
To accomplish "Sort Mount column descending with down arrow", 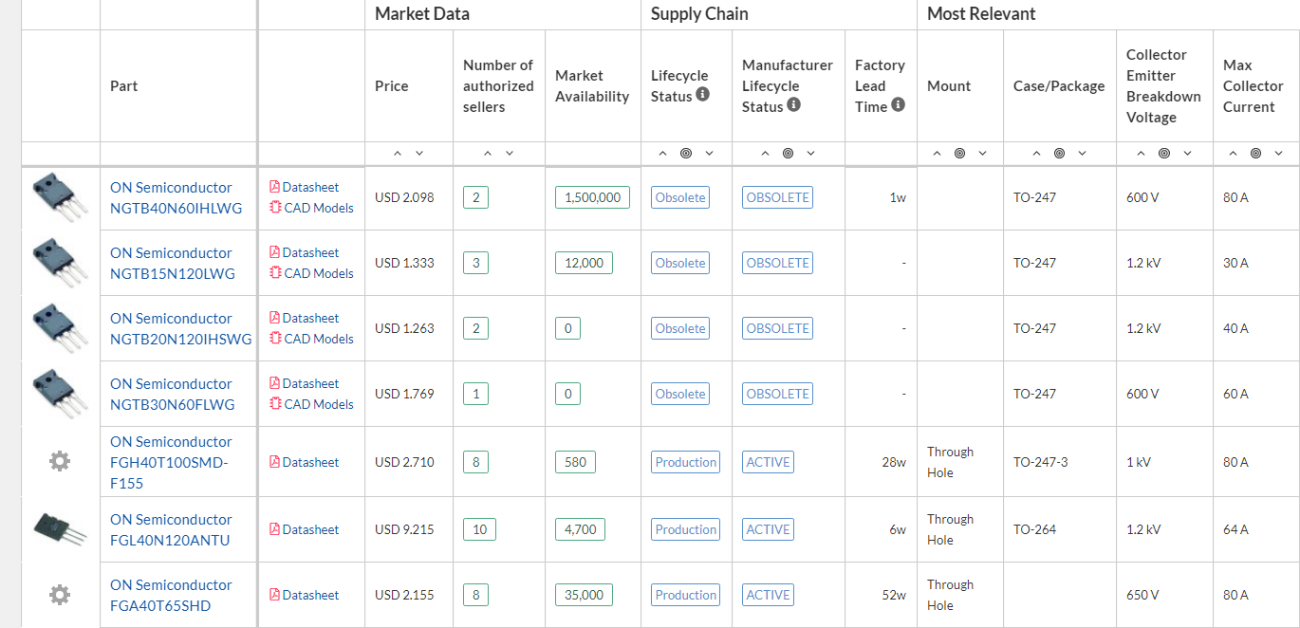I will tap(983, 153).
